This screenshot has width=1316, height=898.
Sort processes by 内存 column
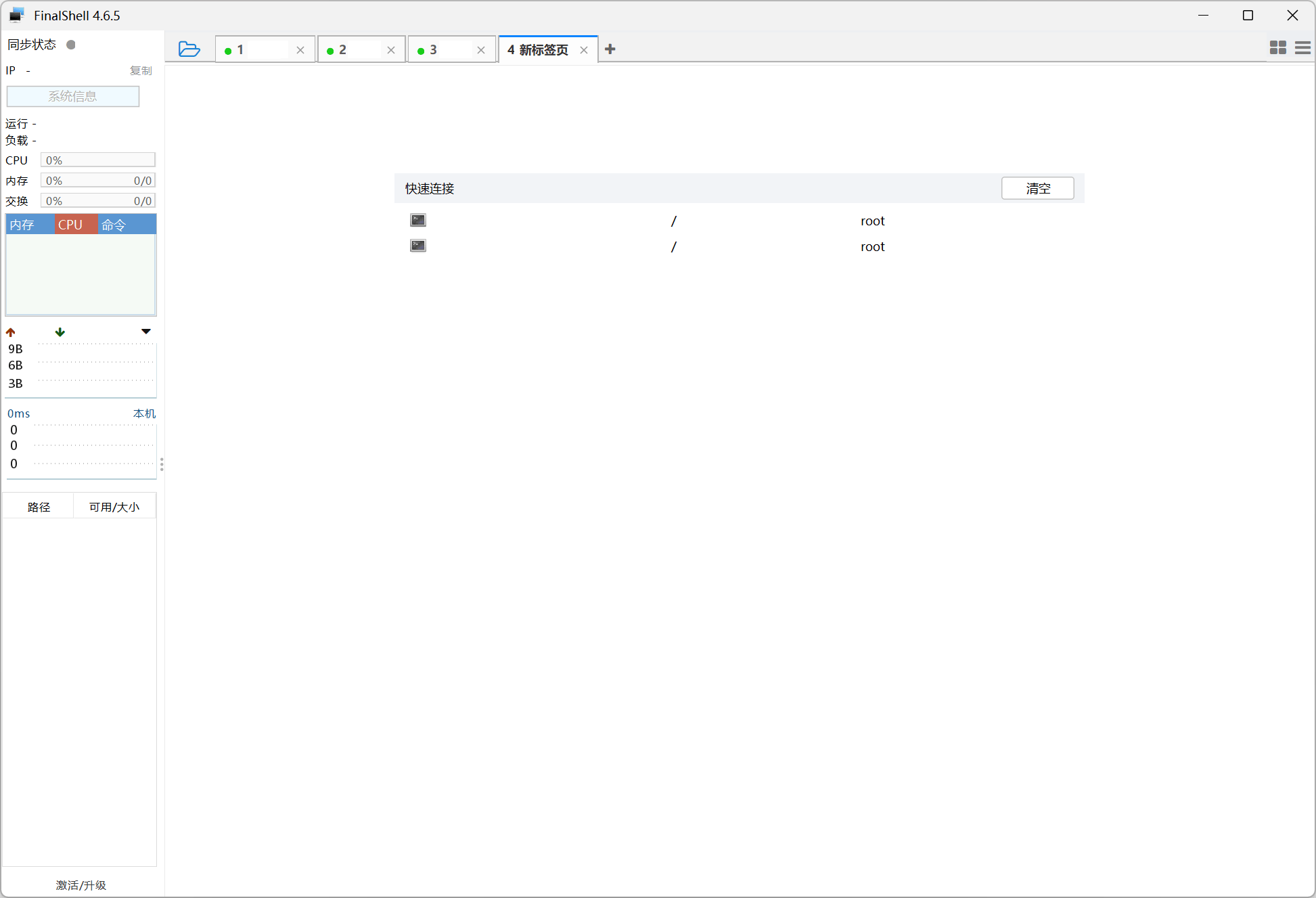click(x=23, y=225)
